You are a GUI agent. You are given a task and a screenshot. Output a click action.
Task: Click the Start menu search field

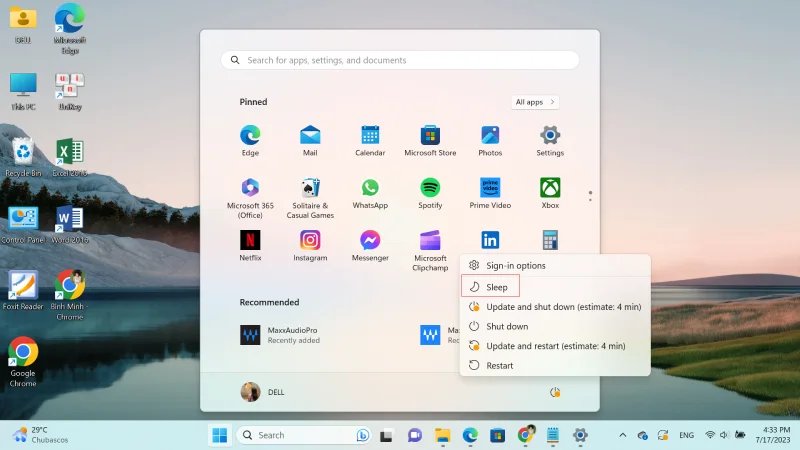pos(400,60)
